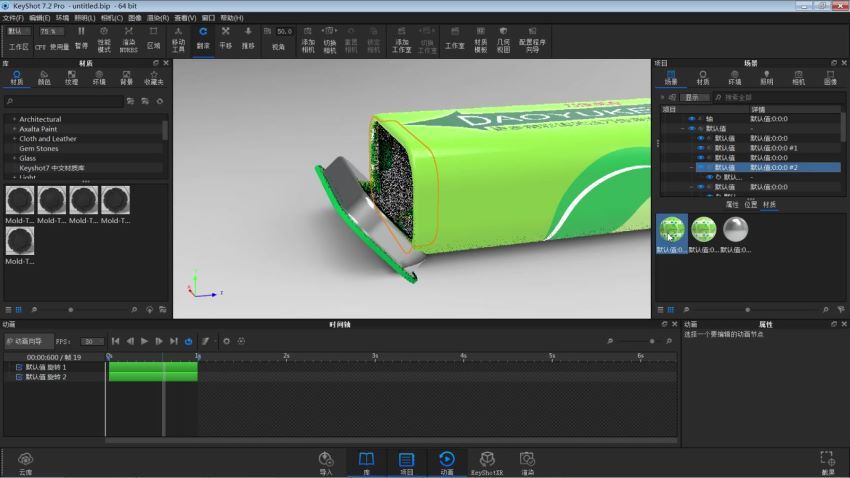
Task: Click the CPU 使用量 toolbar item
Action: (x=52, y=47)
